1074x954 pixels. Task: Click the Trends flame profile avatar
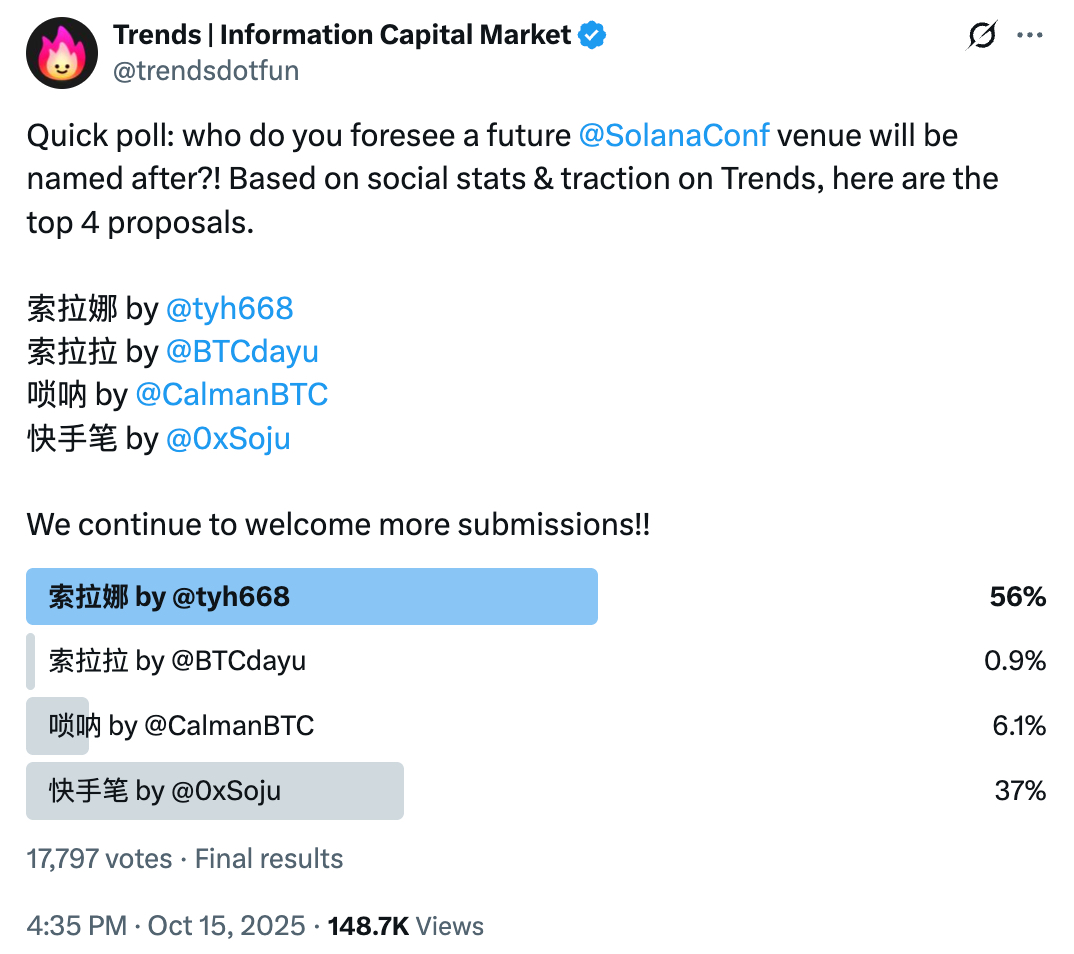tap(61, 54)
